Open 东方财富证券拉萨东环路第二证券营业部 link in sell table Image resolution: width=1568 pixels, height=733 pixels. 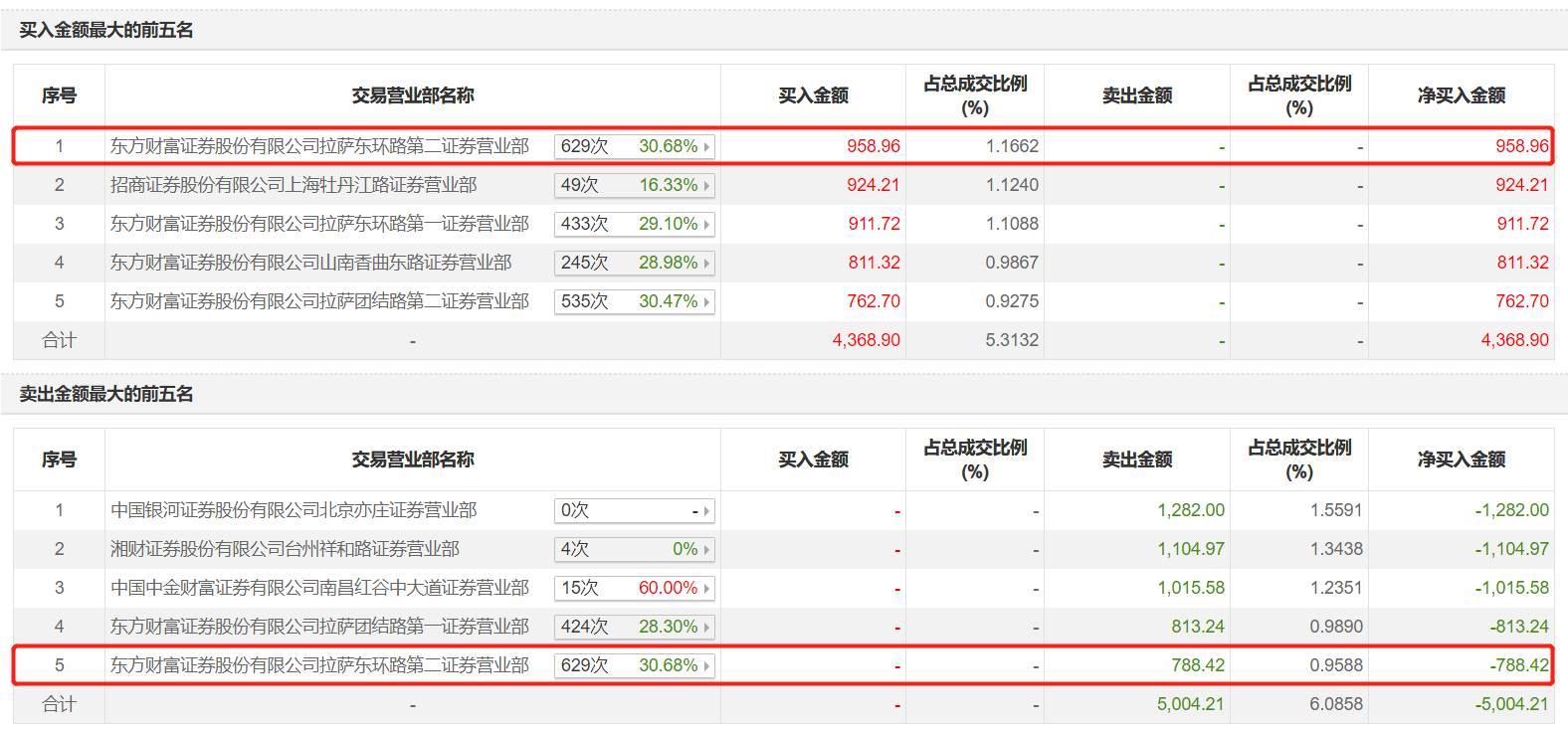click(319, 665)
